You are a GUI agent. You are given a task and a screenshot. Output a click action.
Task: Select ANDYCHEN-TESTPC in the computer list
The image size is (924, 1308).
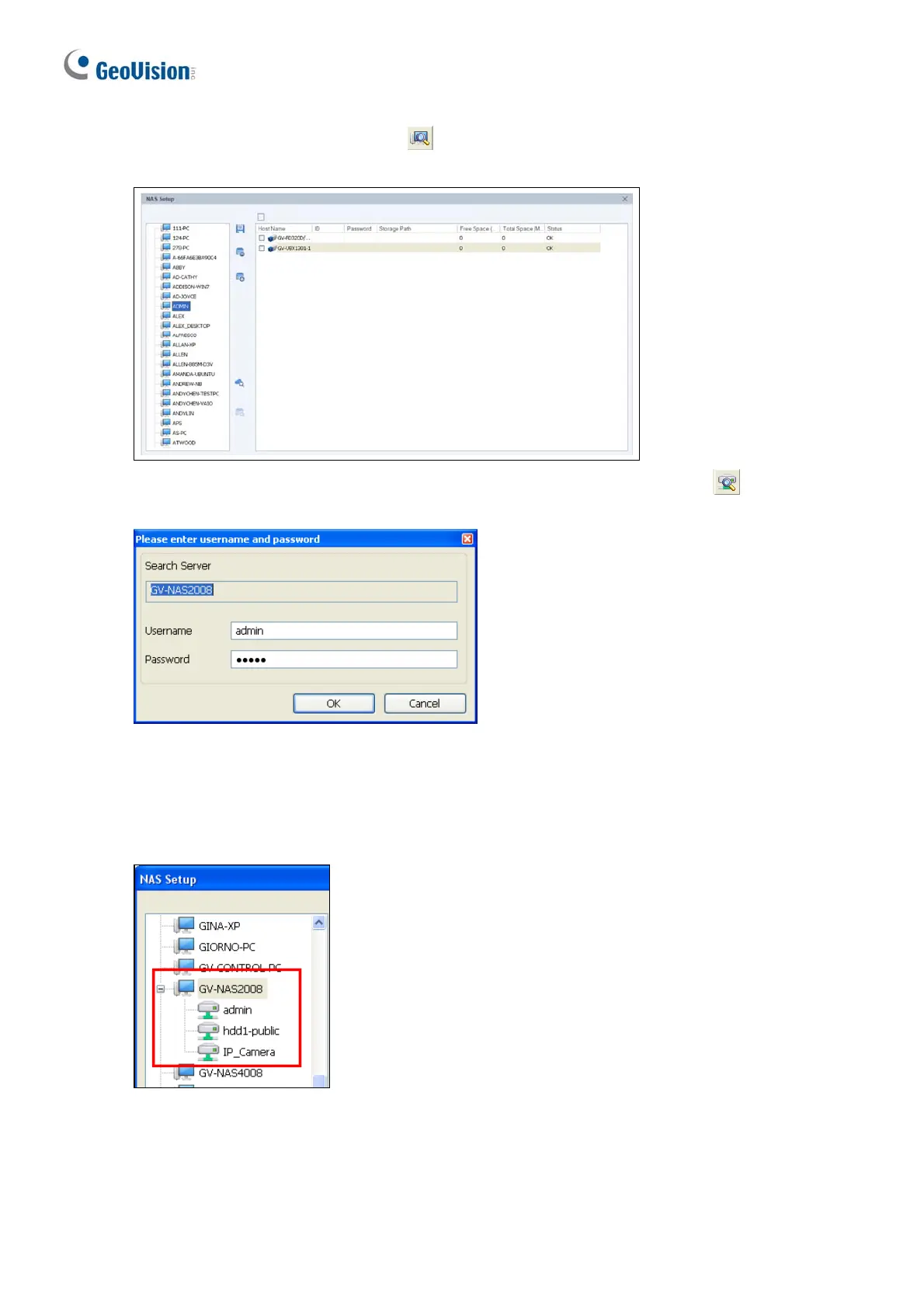point(196,394)
